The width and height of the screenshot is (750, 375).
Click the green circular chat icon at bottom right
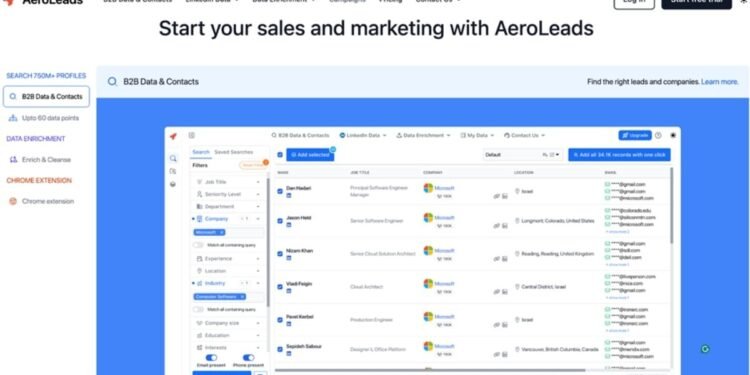(705, 349)
